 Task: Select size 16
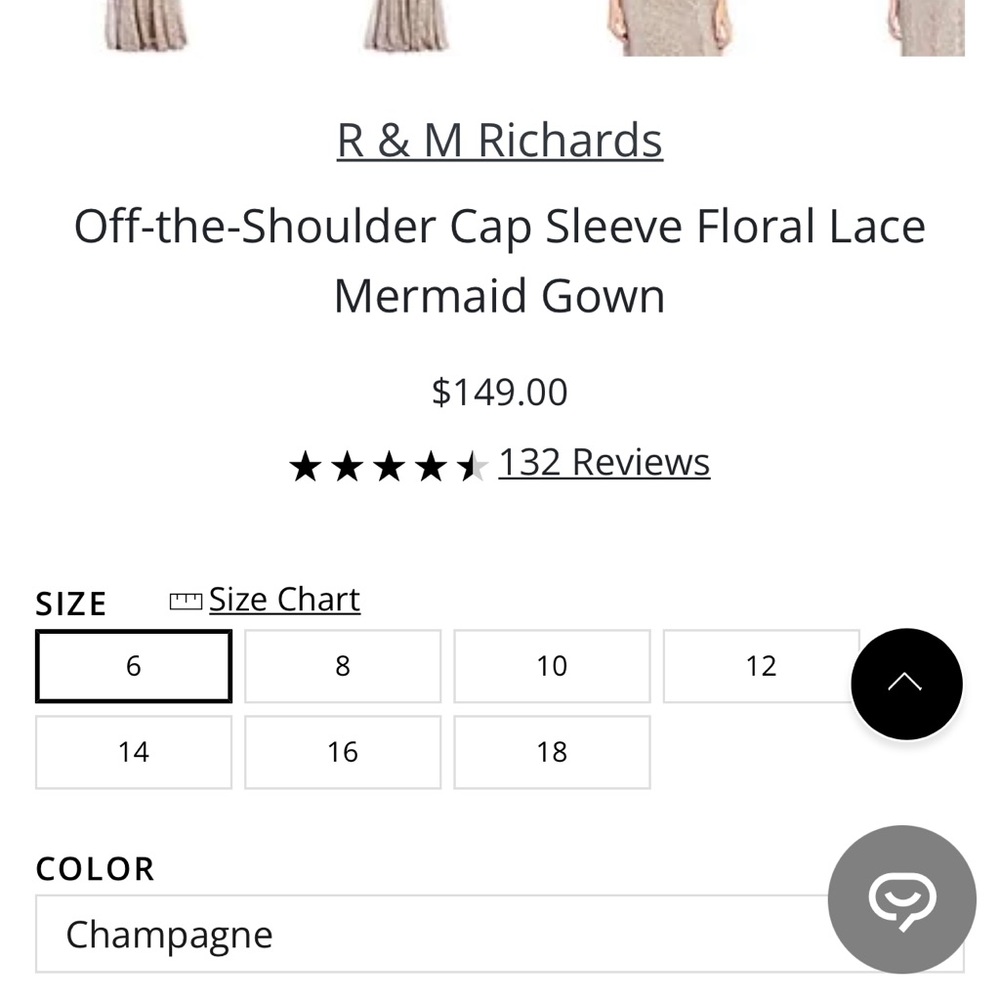[x=342, y=751]
